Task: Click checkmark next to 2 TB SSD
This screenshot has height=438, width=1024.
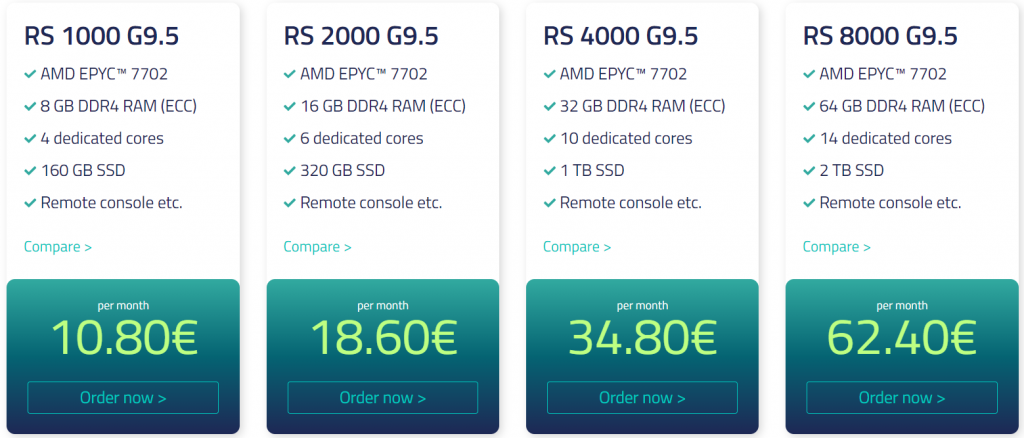Action: pyautogui.click(x=808, y=171)
